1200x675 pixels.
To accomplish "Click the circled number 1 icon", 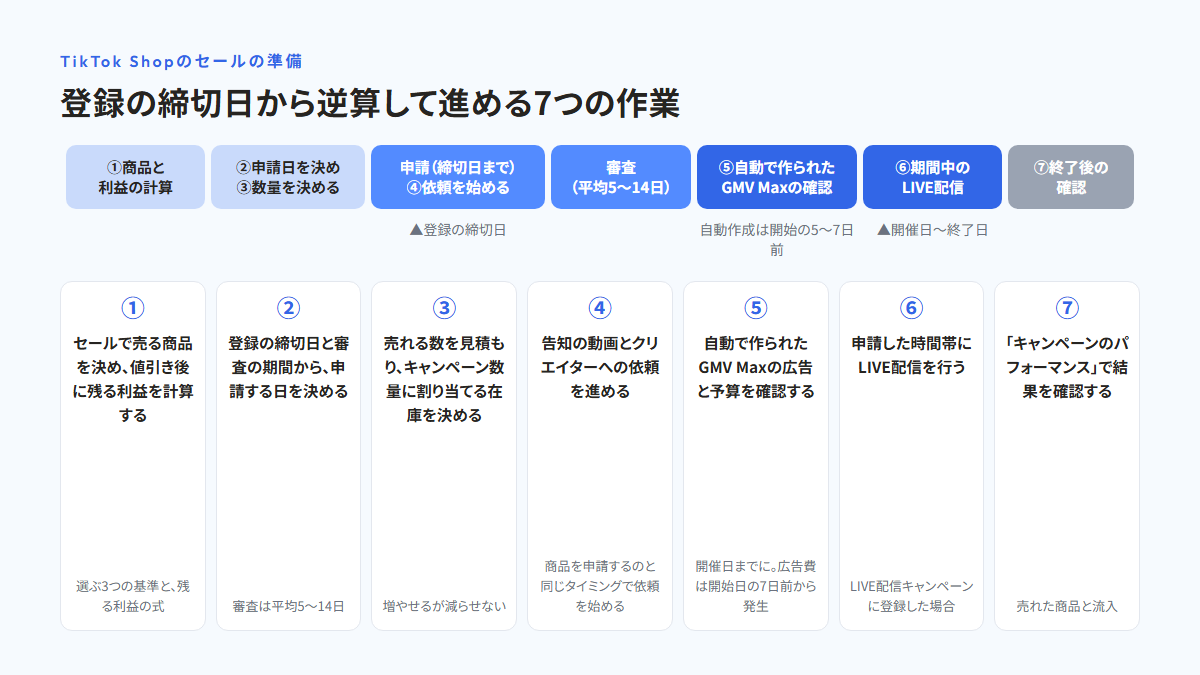I will [133, 308].
